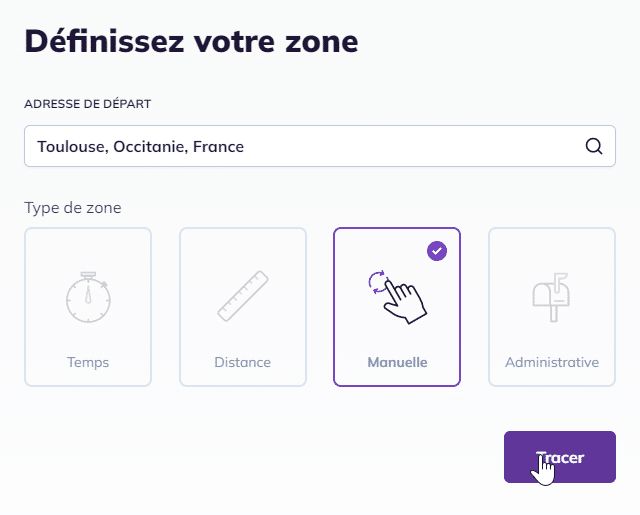Click the text Toulouse, Occitanie, France
The height and width of the screenshot is (515, 640).
[x=140, y=147]
